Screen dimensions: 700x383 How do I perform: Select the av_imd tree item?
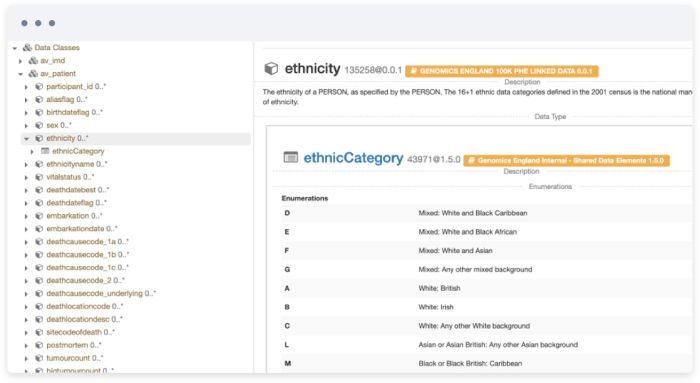pos(53,60)
